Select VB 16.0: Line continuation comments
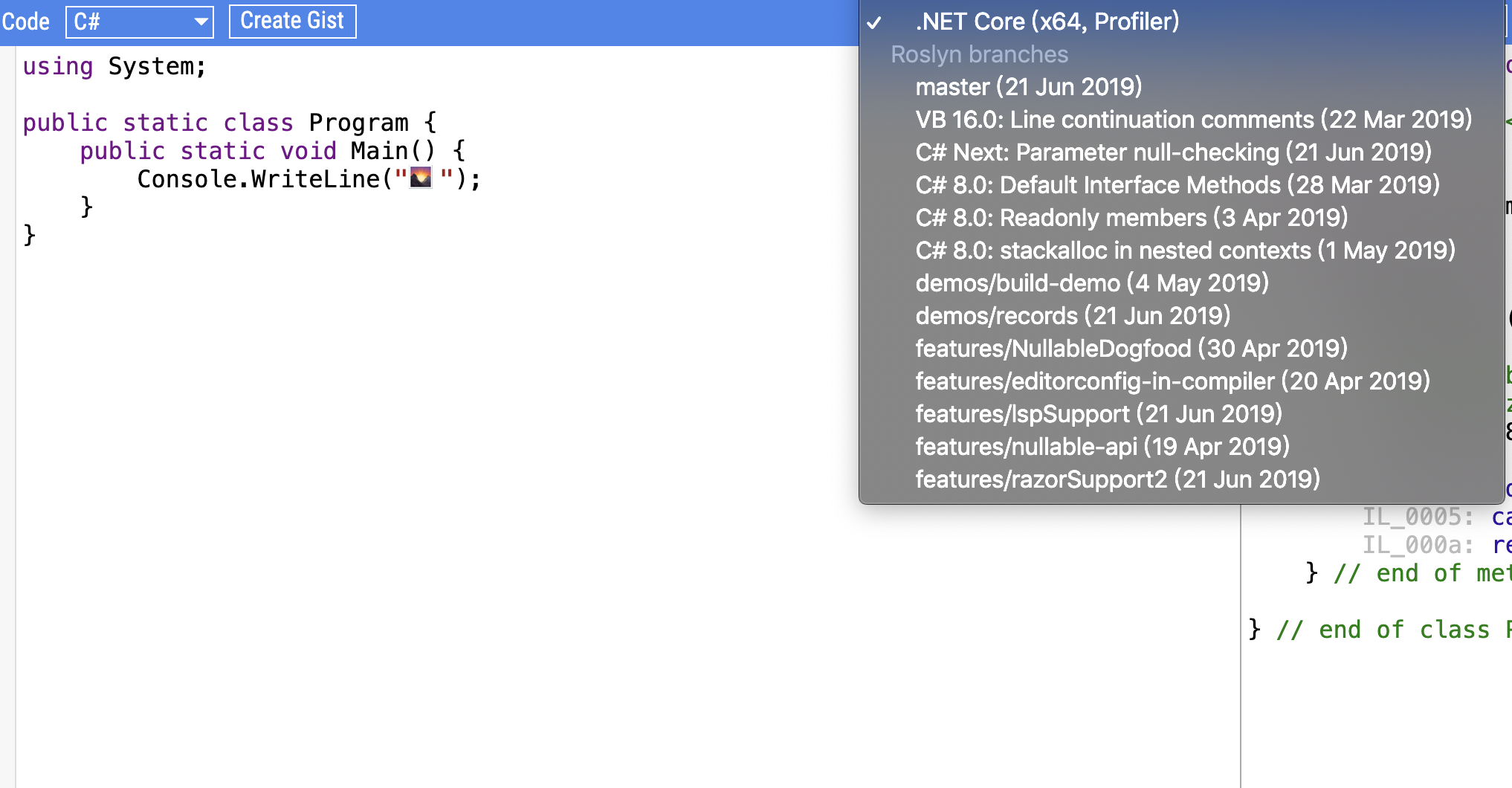This screenshot has width=1512, height=788. click(1181, 120)
